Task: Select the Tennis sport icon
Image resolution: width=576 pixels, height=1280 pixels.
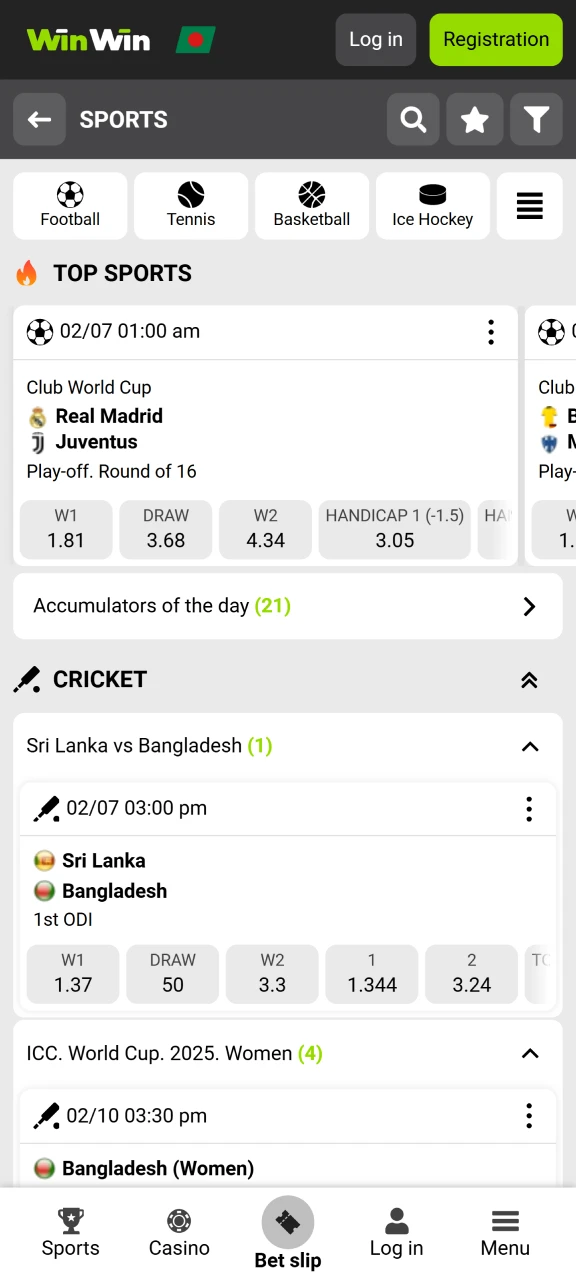Action: (191, 206)
